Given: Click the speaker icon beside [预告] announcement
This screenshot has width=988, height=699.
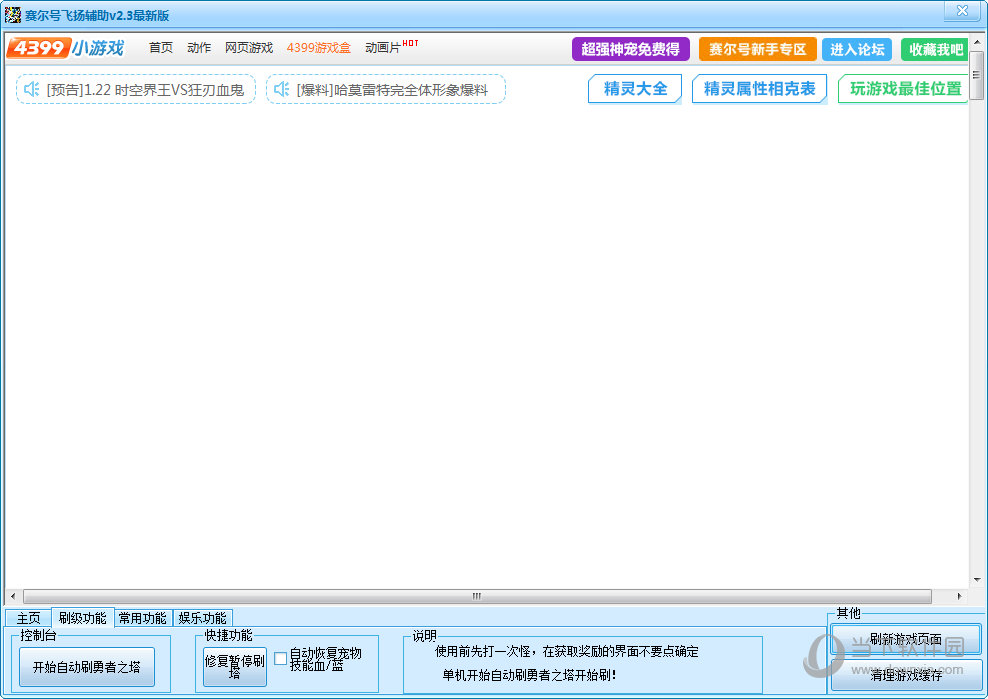Looking at the screenshot, I should coord(32,89).
